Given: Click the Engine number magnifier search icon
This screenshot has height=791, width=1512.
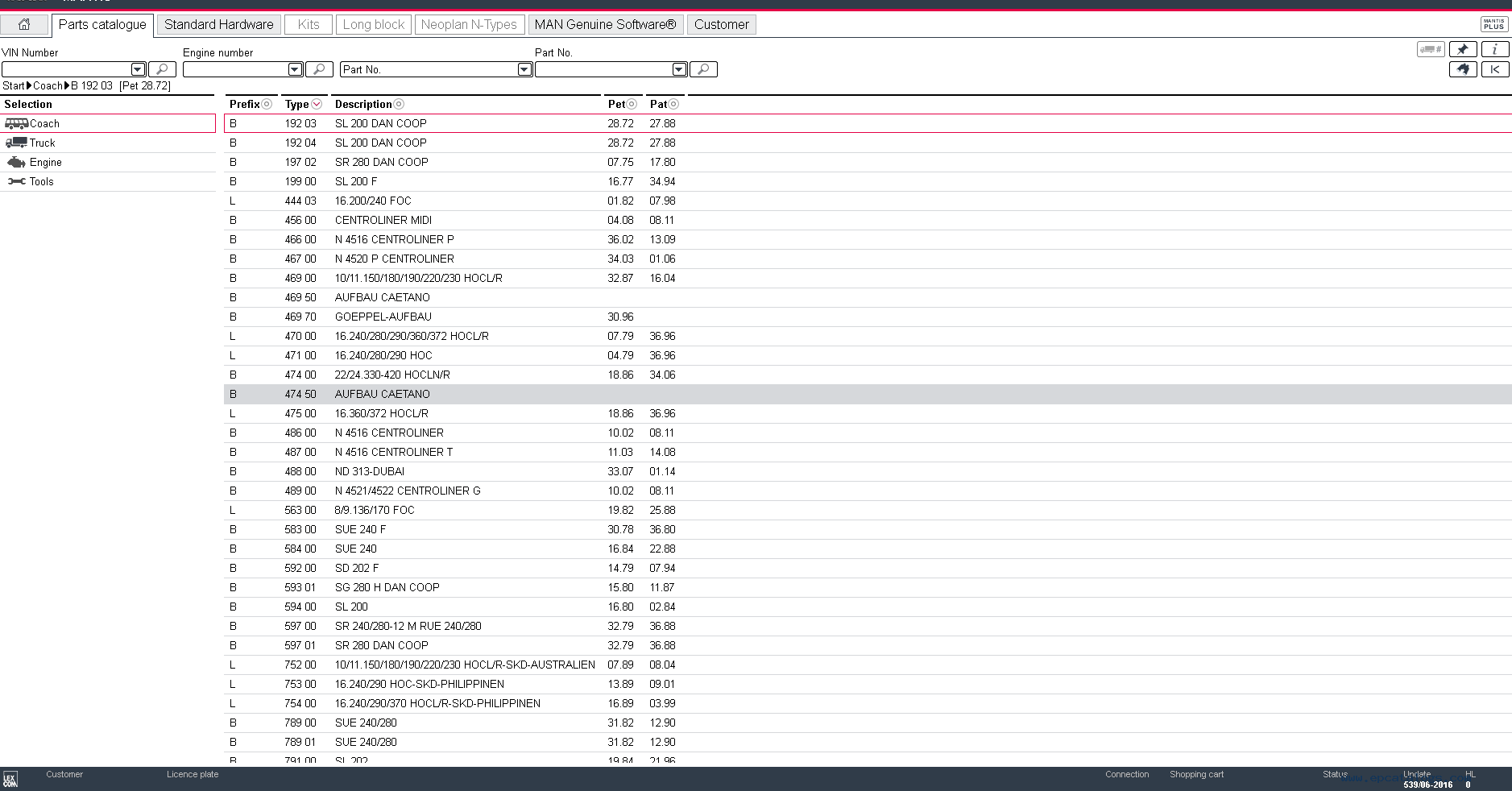Looking at the screenshot, I should [x=319, y=69].
